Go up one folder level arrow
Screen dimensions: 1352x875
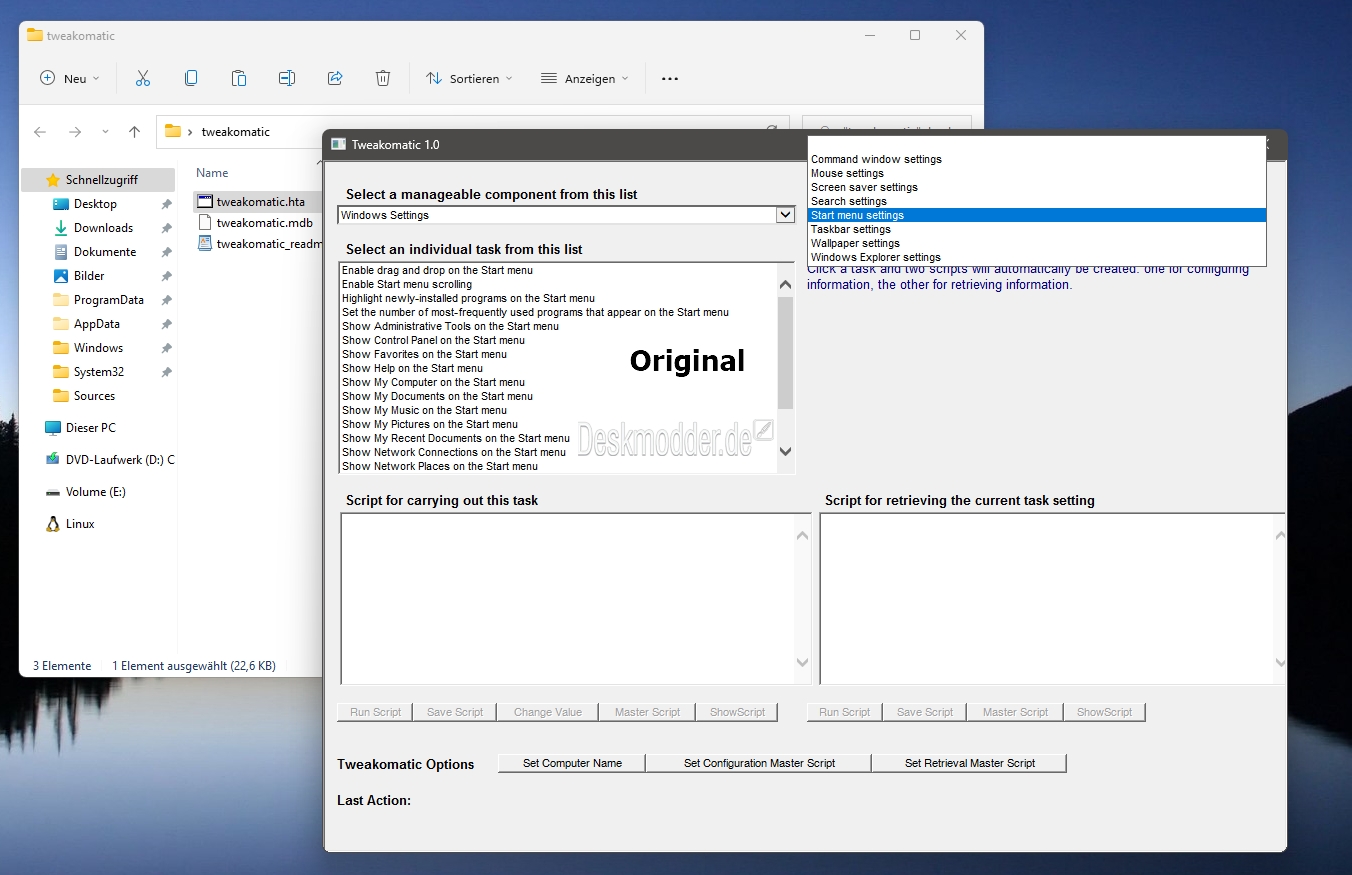pyautogui.click(x=134, y=131)
